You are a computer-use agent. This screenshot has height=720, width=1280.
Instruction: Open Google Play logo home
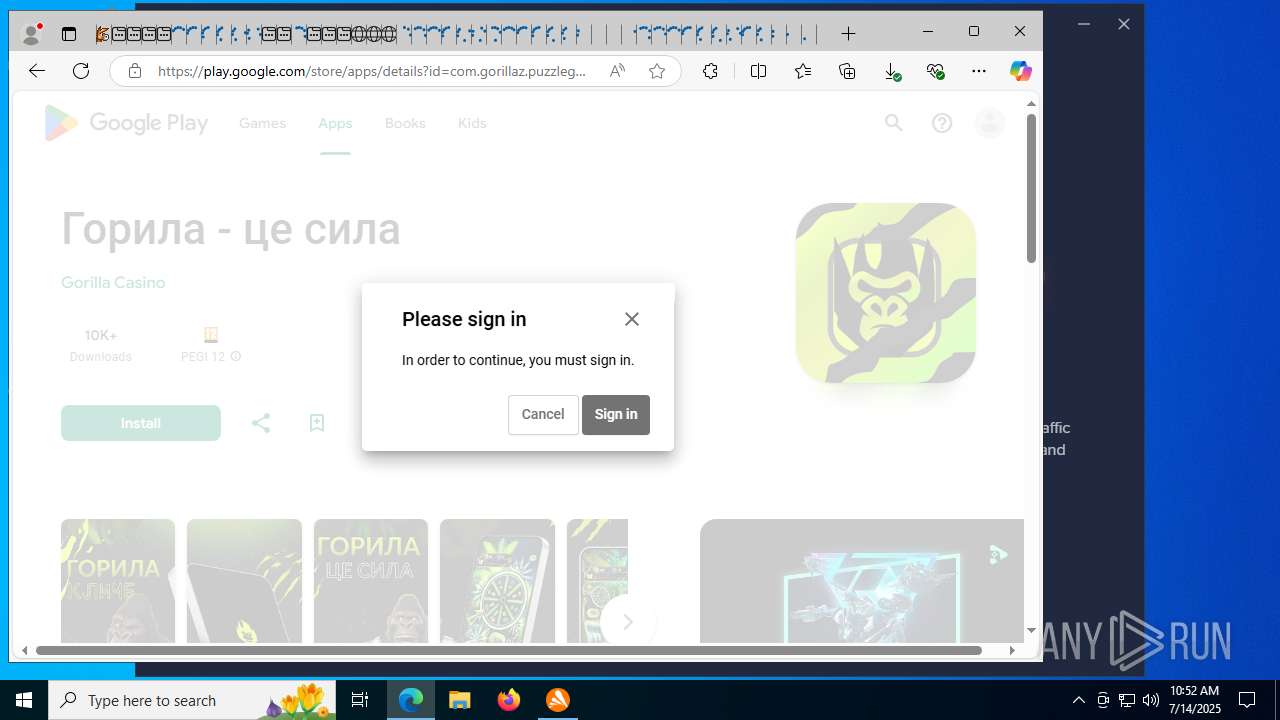coord(126,123)
